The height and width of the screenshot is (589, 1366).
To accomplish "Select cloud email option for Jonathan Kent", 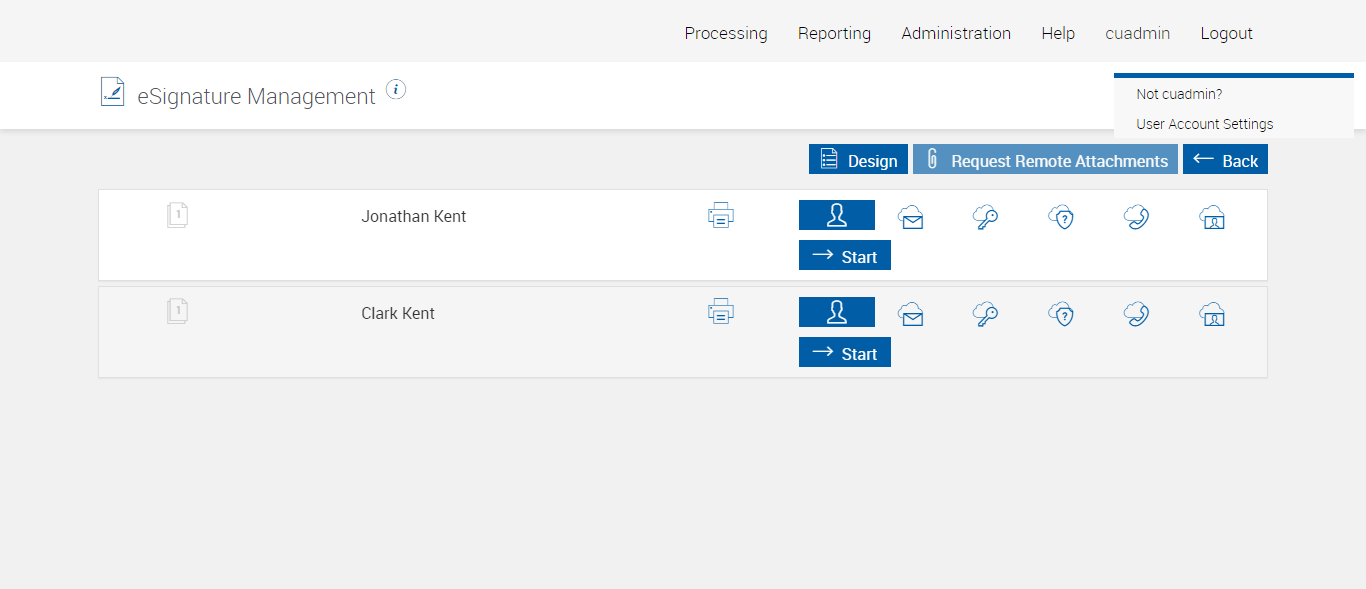I will tap(910, 217).
